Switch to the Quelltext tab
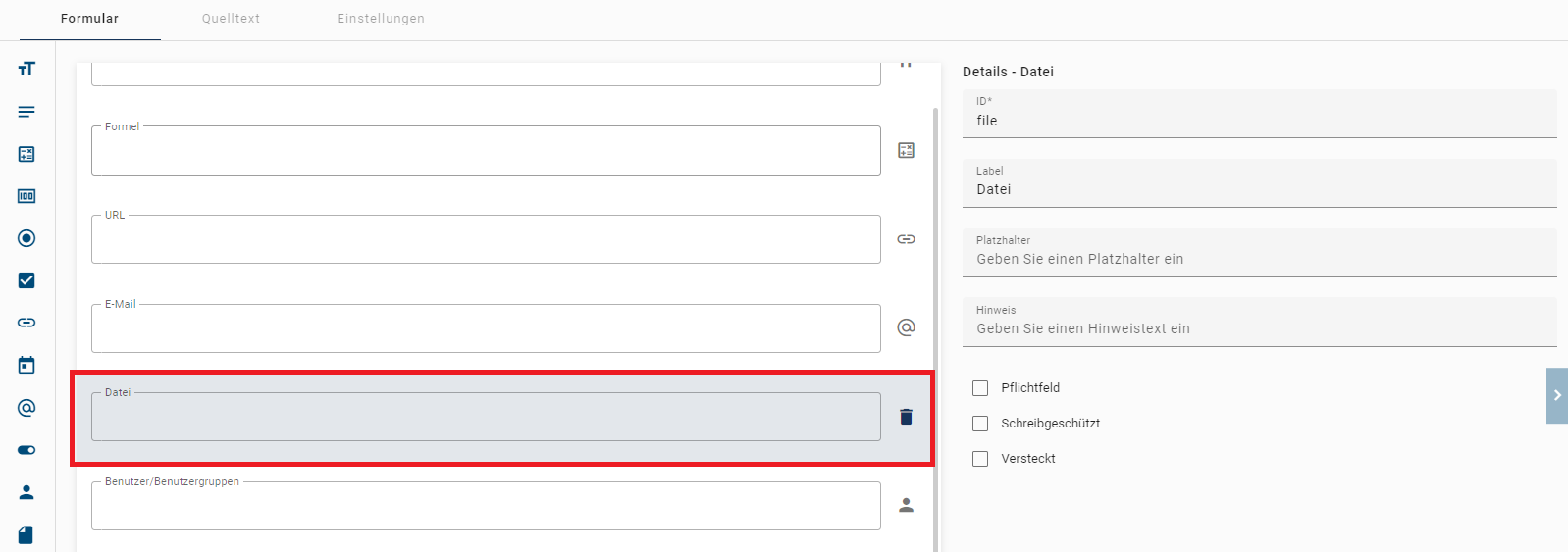This screenshot has width=1568, height=552. pyautogui.click(x=231, y=19)
